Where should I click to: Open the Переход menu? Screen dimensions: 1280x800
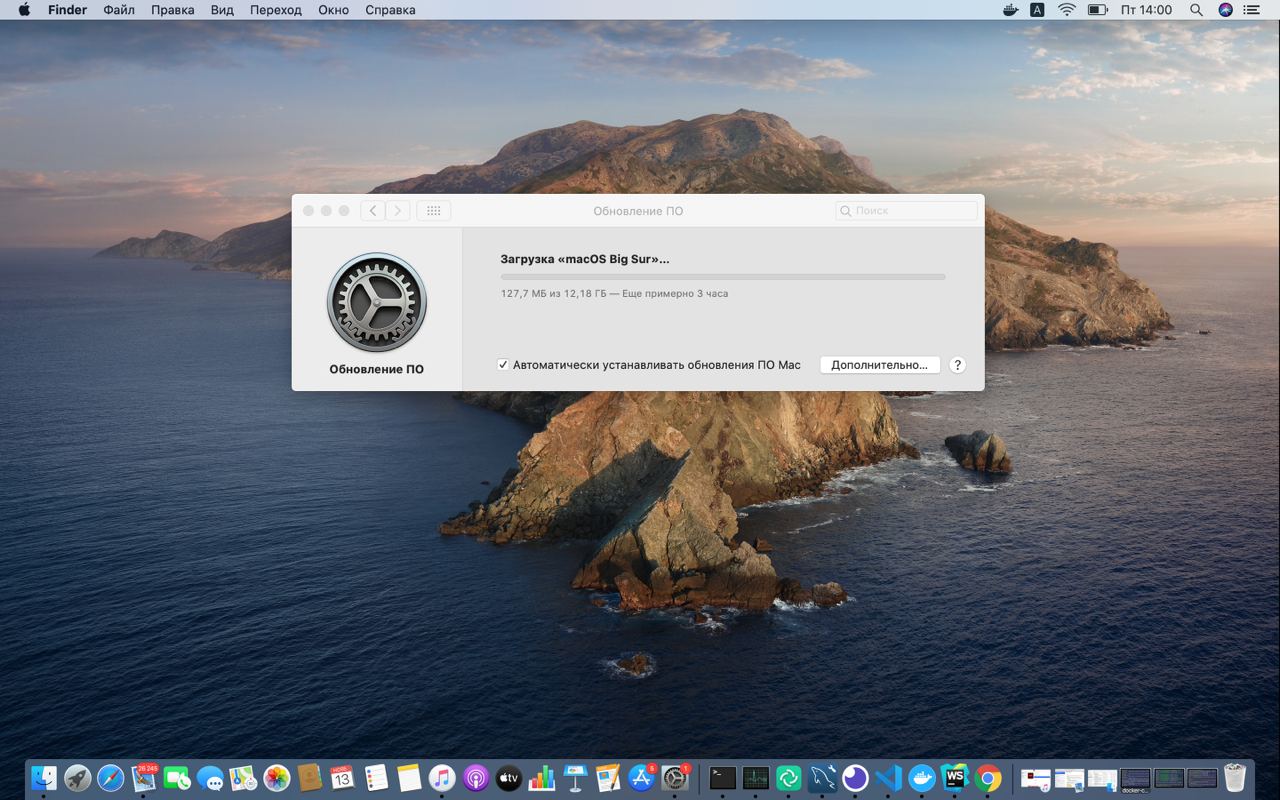(x=276, y=10)
